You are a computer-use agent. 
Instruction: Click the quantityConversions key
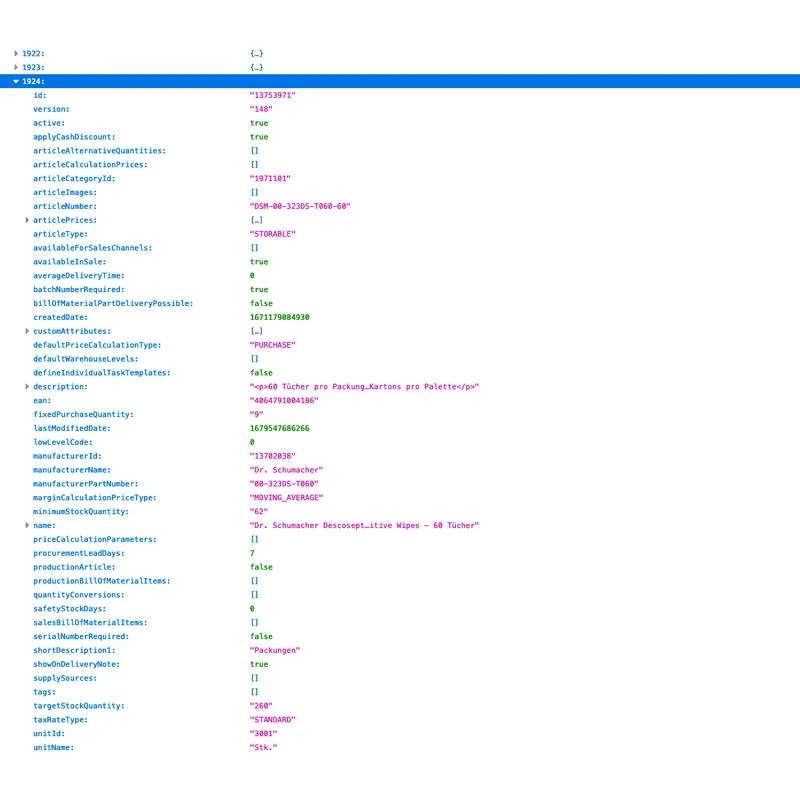click(x=79, y=595)
